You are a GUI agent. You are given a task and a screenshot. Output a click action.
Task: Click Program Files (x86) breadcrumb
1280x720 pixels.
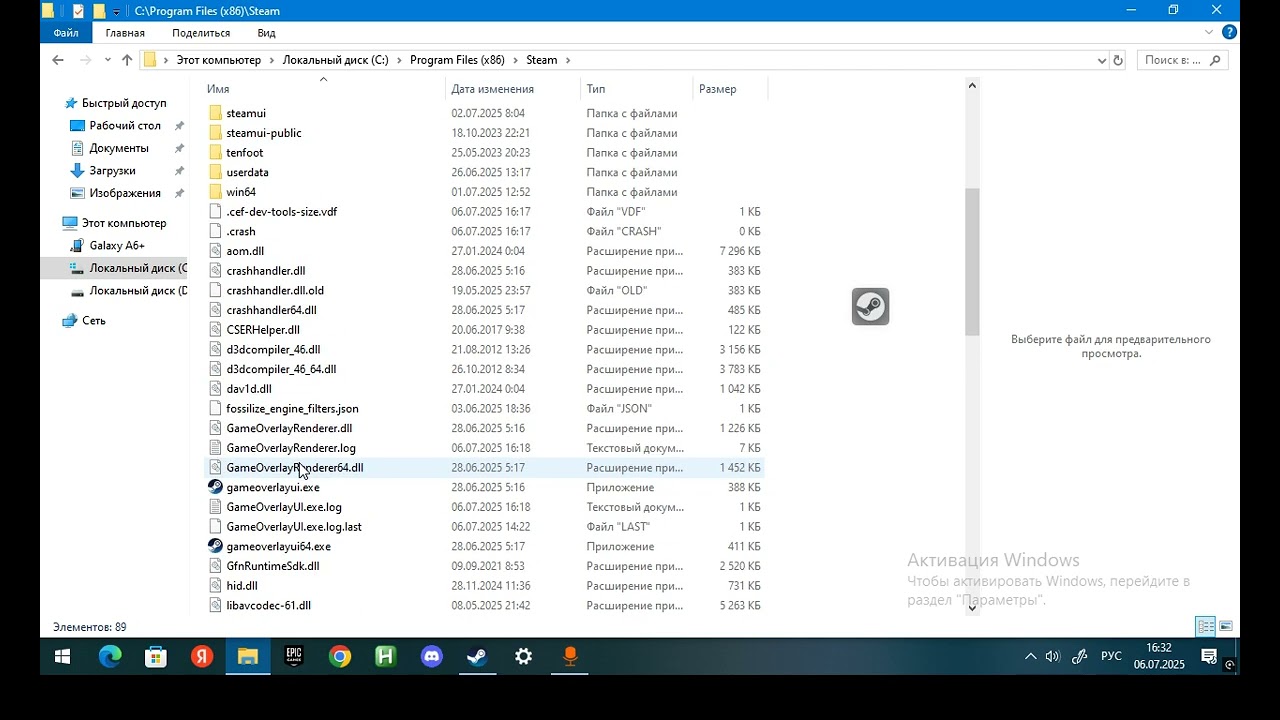457,60
